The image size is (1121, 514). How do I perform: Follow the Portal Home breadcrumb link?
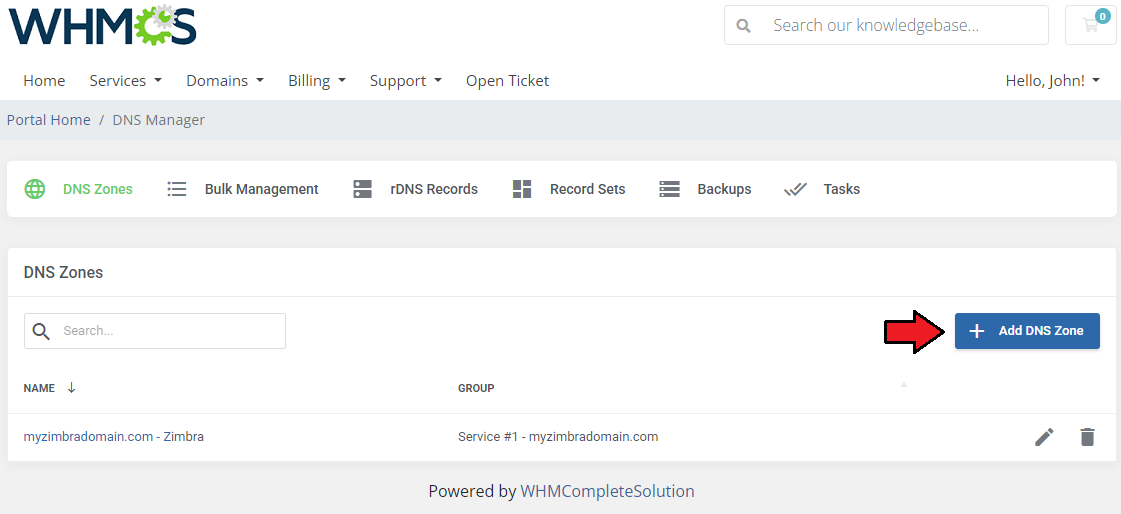[49, 120]
